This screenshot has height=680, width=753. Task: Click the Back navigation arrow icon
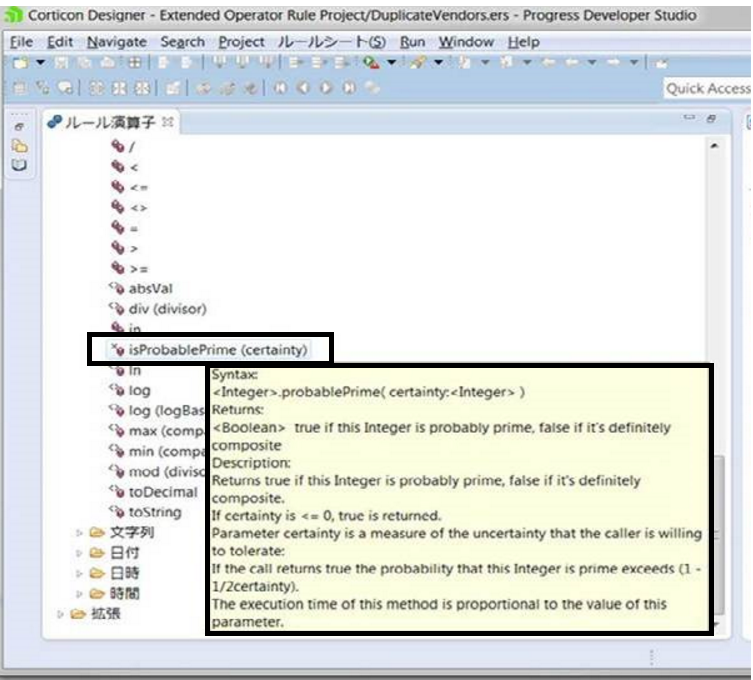[x=571, y=62]
